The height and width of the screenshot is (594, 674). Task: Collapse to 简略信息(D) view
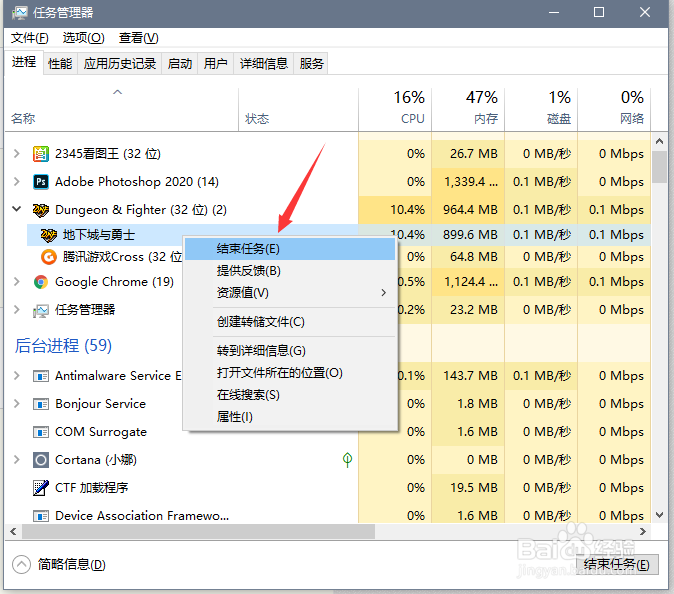tap(59, 564)
